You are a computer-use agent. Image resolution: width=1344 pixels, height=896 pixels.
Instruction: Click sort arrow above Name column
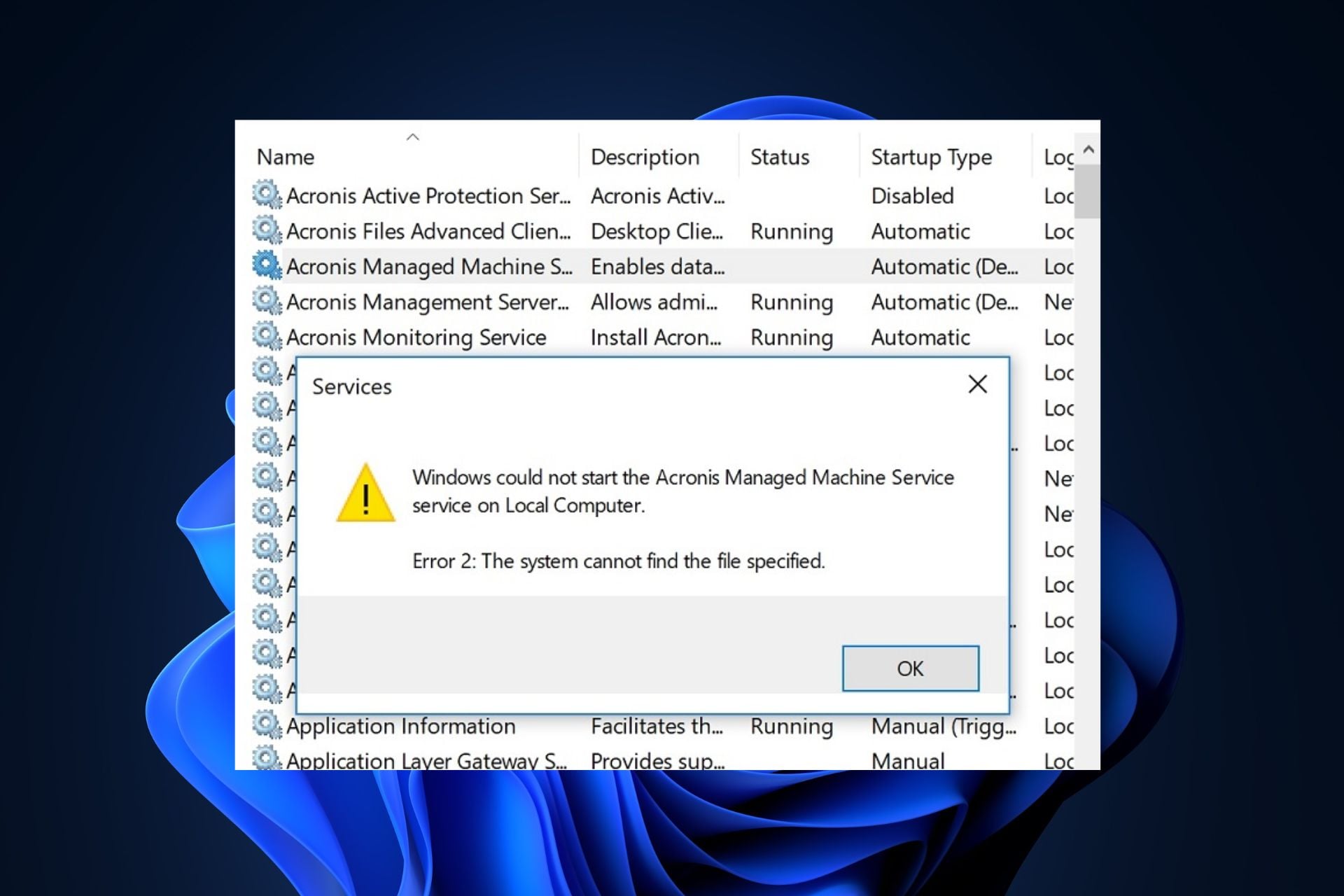(x=412, y=138)
